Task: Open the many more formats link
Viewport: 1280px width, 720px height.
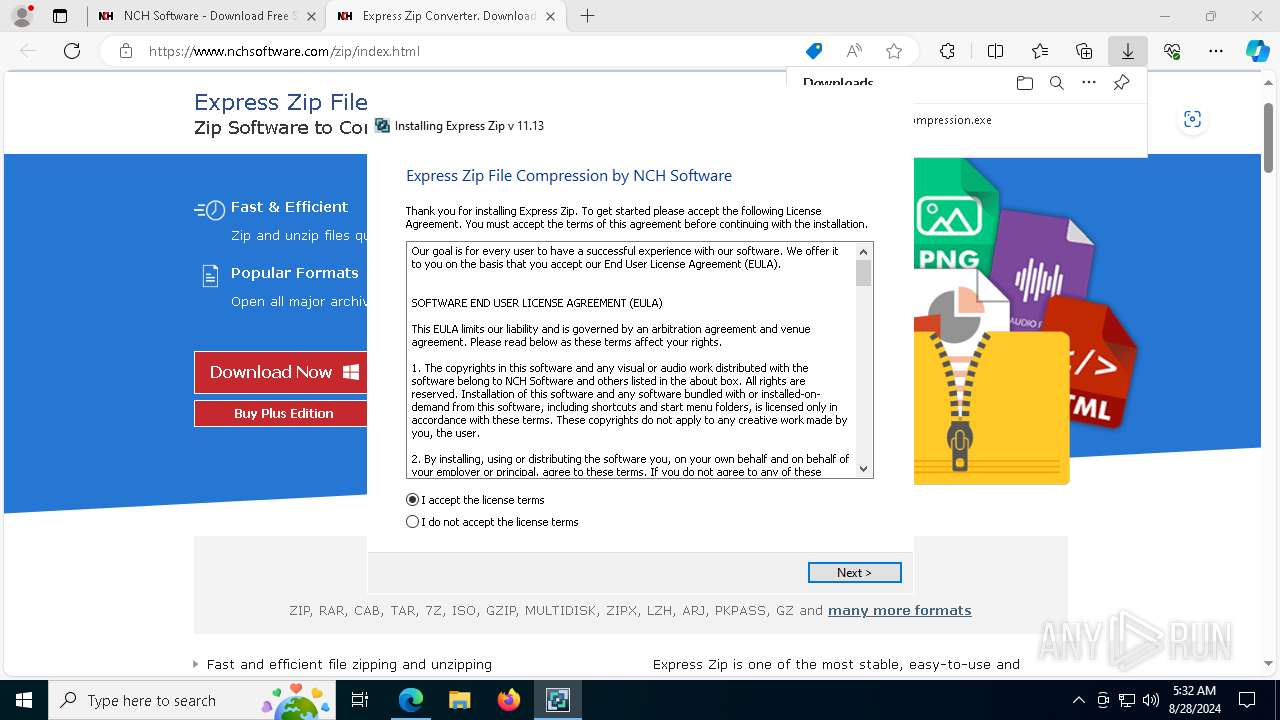Action: coord(899,610)
